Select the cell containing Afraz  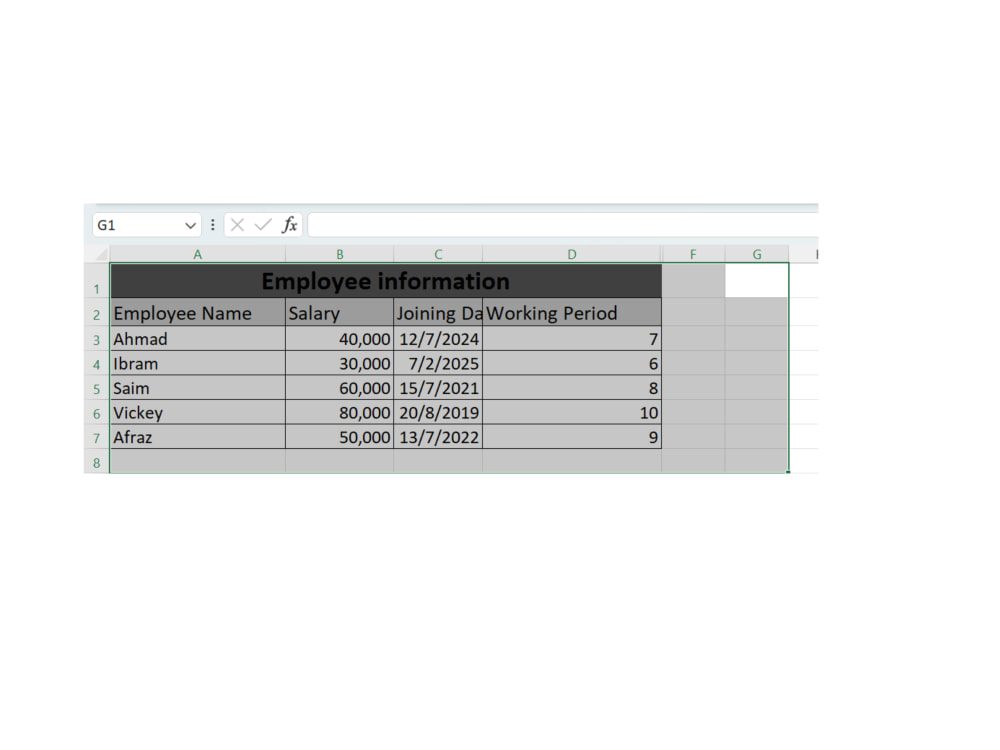(198, 437)
